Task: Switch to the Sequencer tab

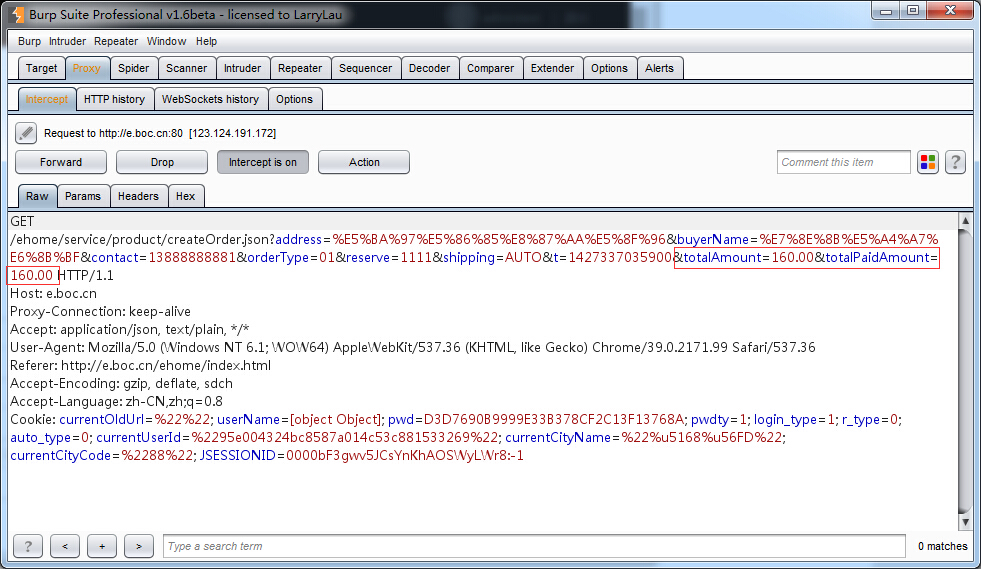Action: [365, 68]
